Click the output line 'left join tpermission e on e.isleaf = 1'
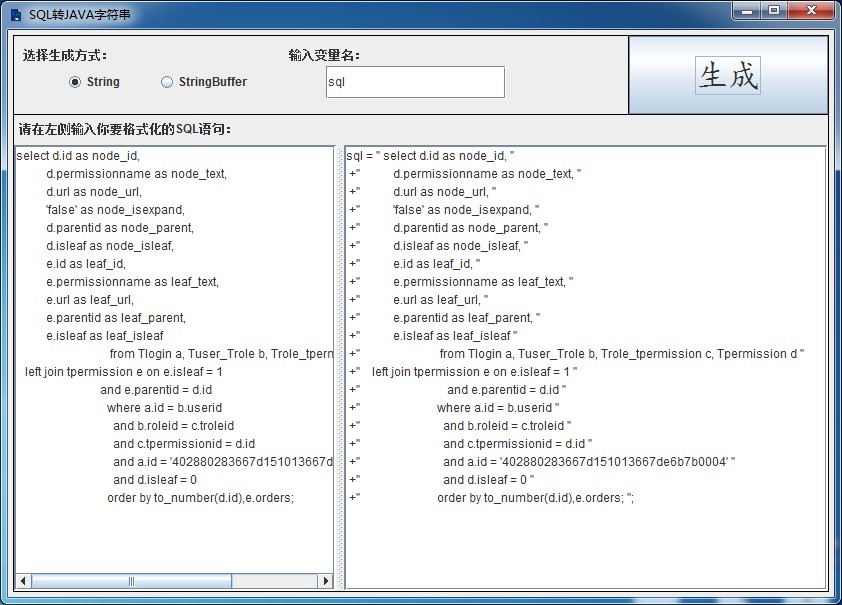Viewport: 842px width, 605px height. point(463,371)
